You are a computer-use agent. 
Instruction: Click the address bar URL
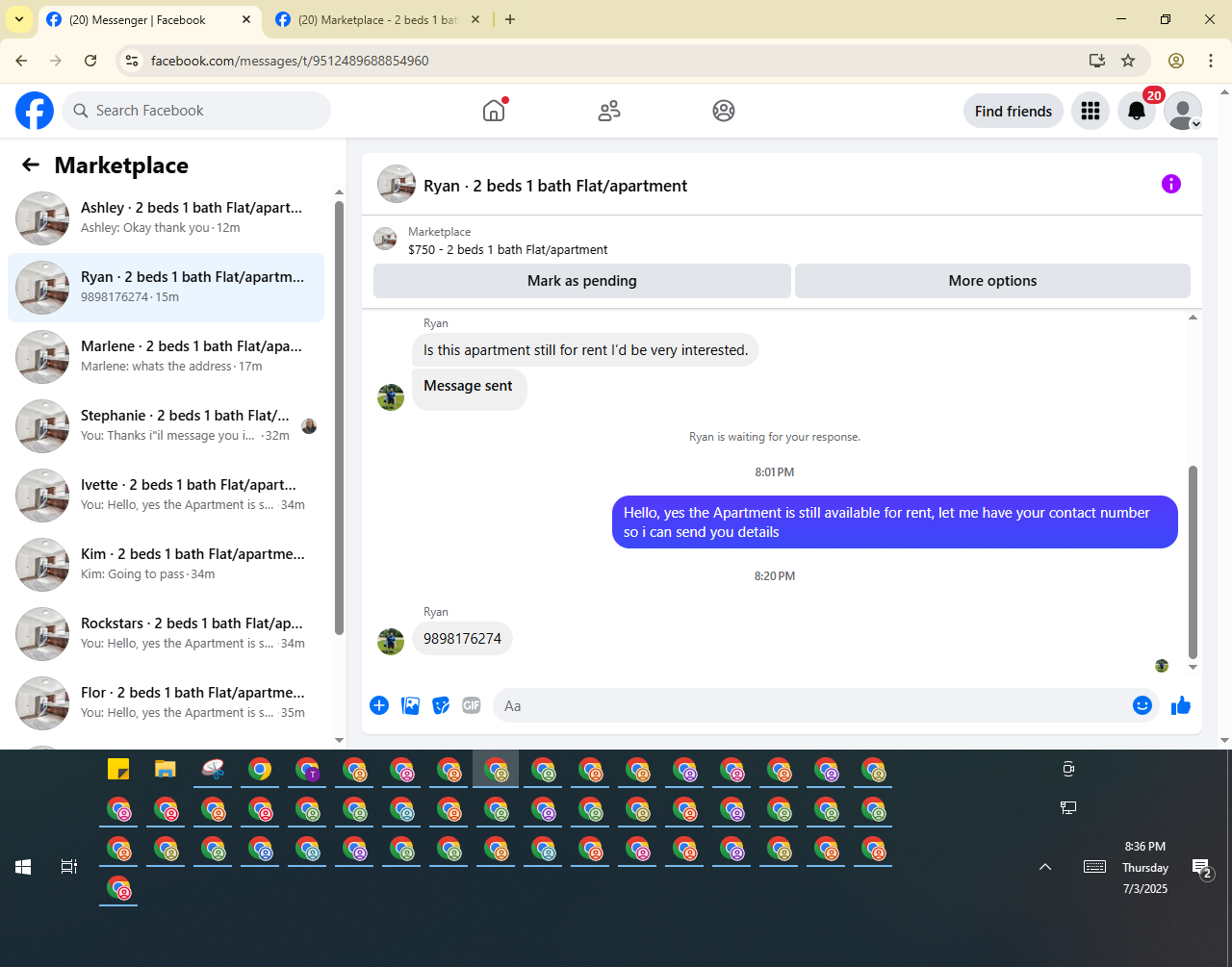[290, 61]
